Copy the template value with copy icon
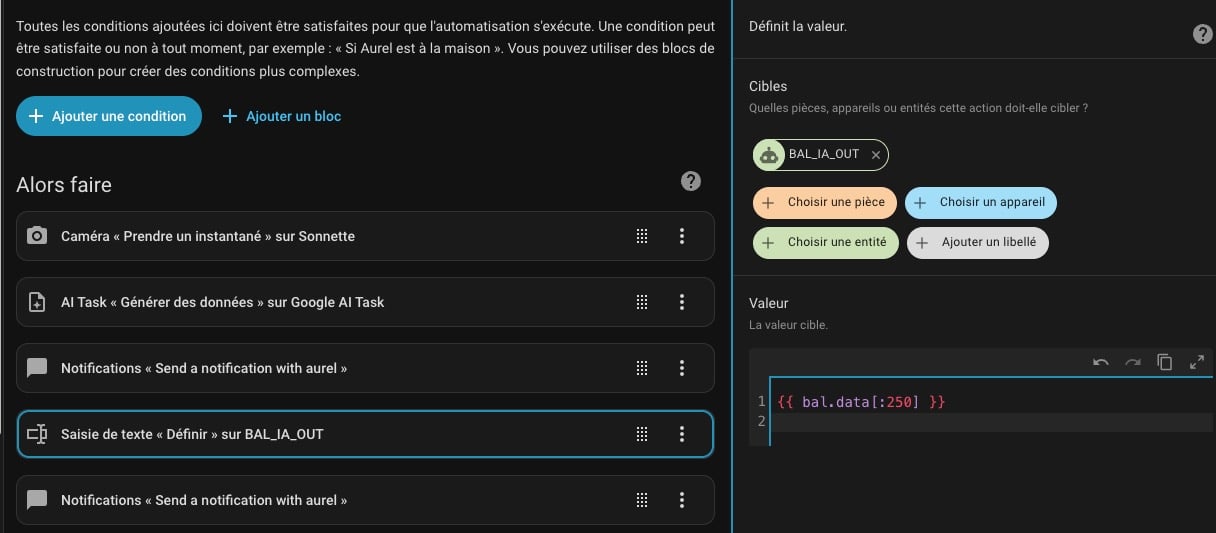The height and width of the screenshot is (533, 1216). click(x=1164, y=362)
